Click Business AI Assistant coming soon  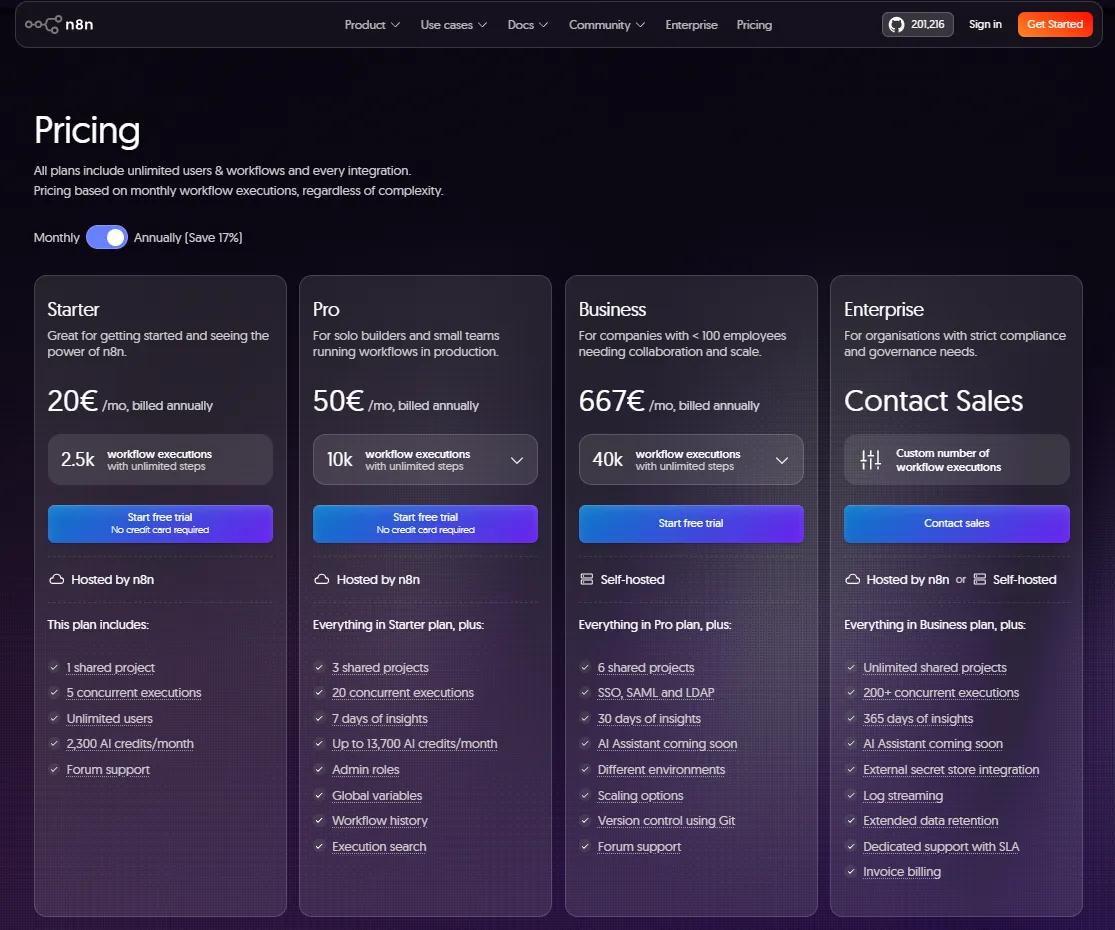click(667, 744)
